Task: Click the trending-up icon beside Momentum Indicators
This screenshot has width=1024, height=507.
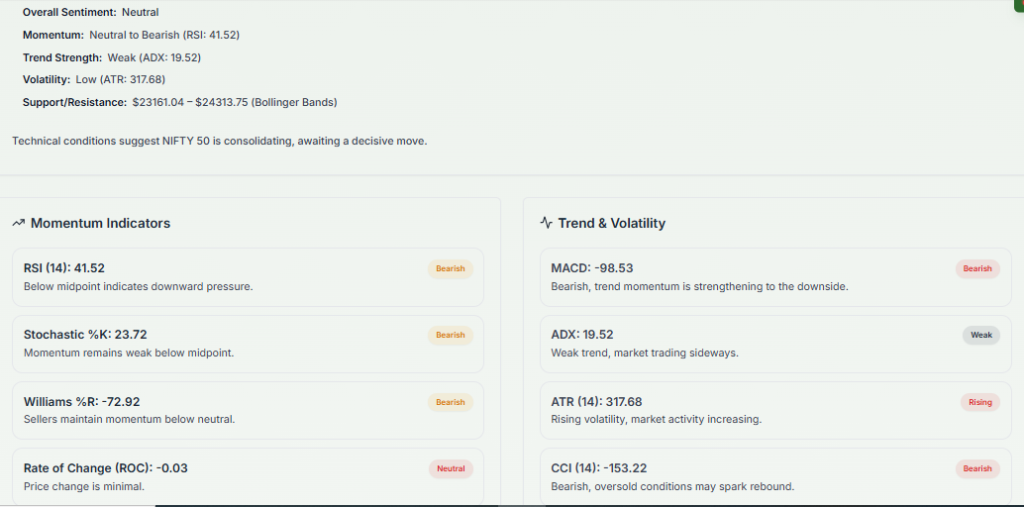Action: pyautogui.click(x=18, y=223)
